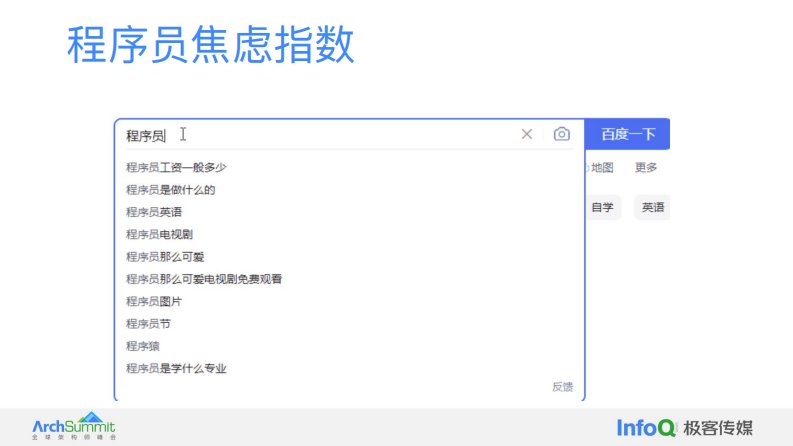This screenshot has width=793, height=446.
Task: Click the 极客传媒 logo text
Action: coord(719,427)
